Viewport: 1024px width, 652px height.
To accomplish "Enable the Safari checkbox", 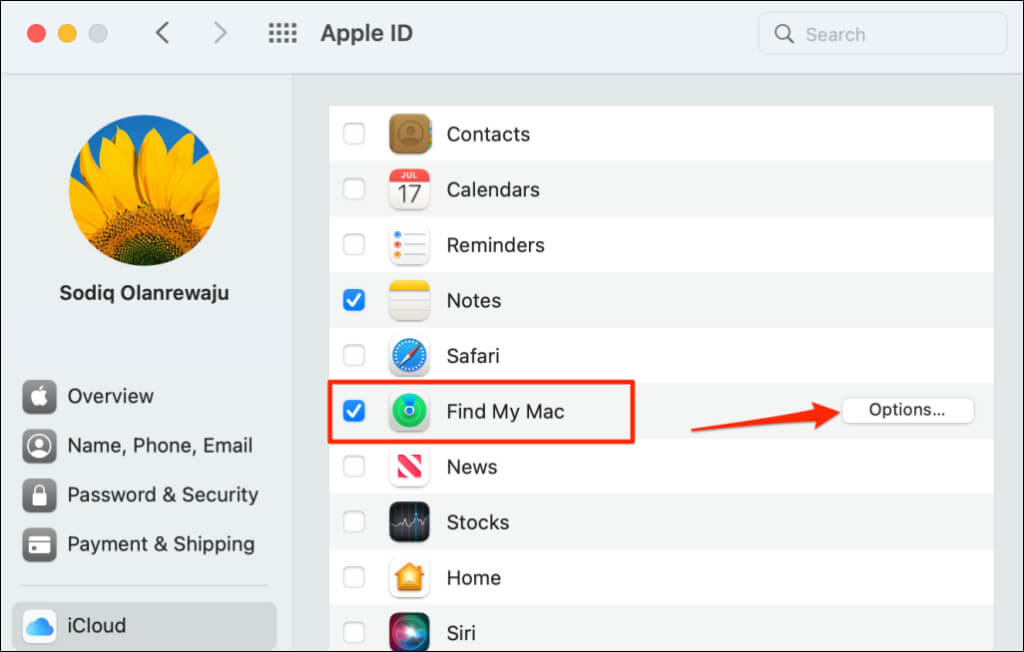I will (354, 356).
